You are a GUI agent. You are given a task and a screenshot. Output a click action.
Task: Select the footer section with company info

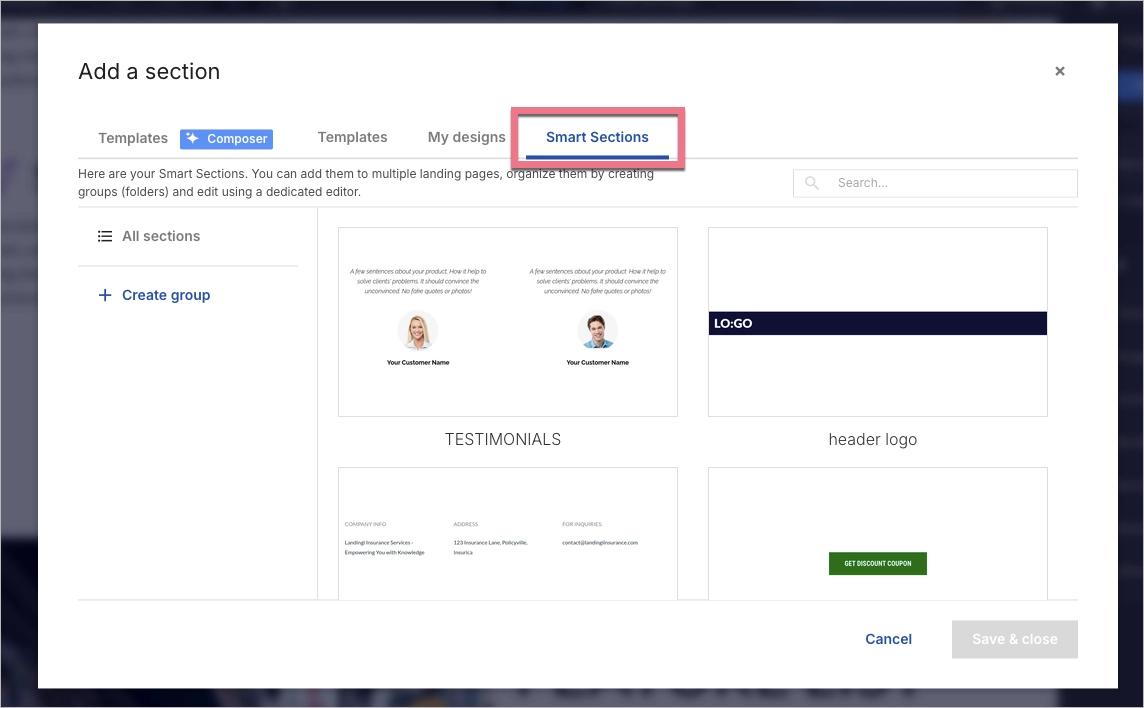(x=507, y=533)
